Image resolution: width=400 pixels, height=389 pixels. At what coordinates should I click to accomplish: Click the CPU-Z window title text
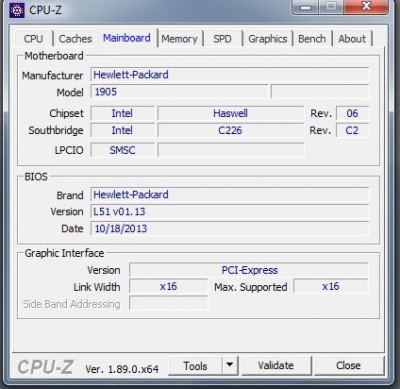click(x=45, y=10)
